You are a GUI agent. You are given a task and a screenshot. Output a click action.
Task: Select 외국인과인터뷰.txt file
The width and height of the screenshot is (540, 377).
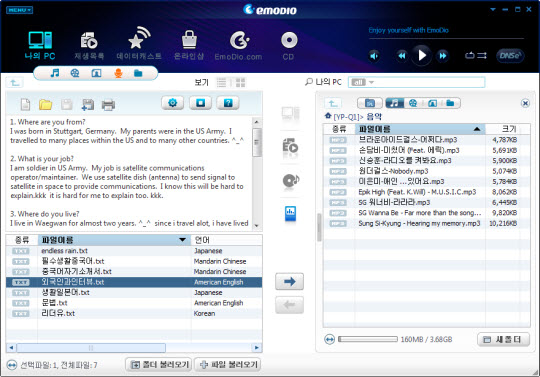134,282
